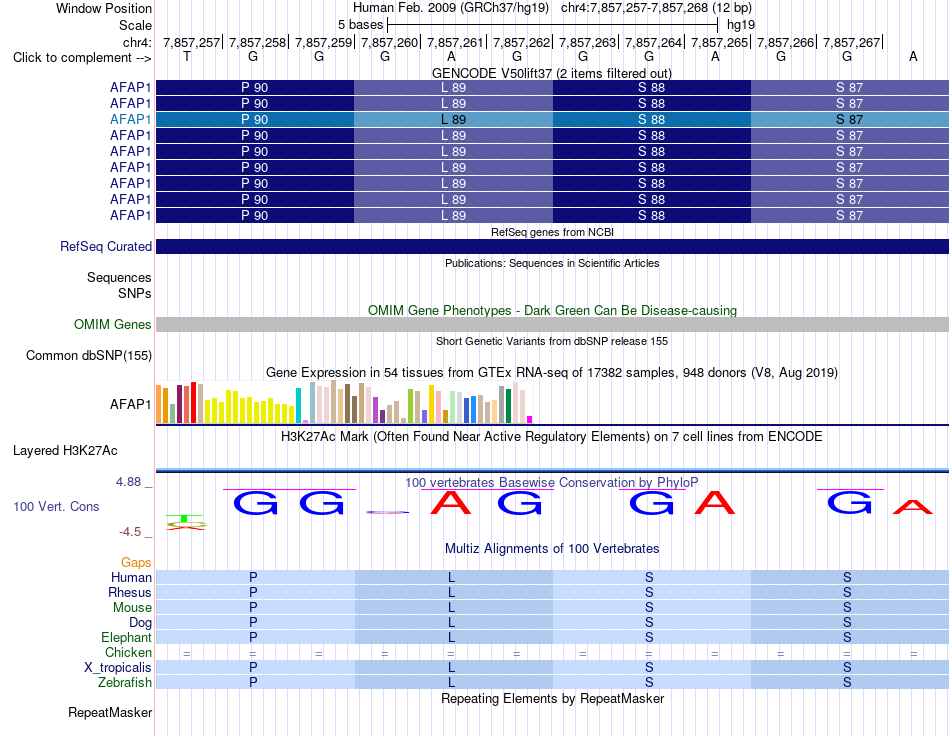Click the '5 bases' scale bar line

tap(553, 25)
